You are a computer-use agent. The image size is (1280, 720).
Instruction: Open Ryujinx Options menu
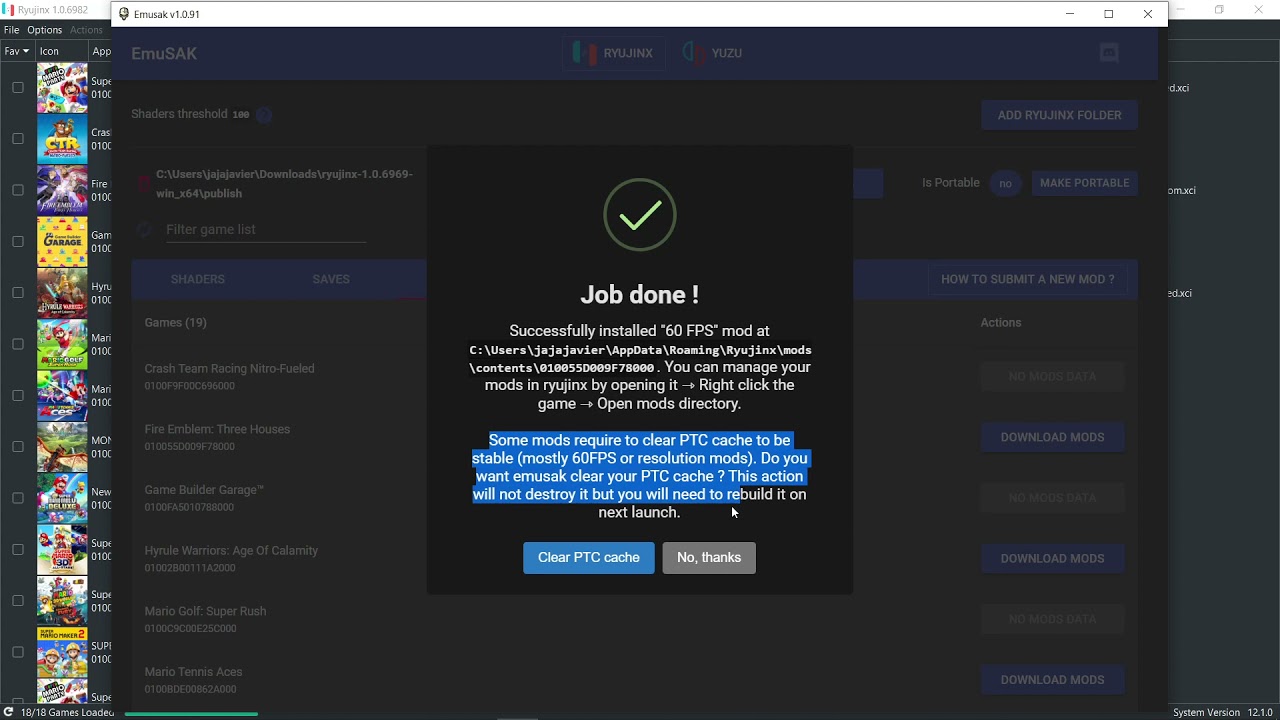click(44, 30)
